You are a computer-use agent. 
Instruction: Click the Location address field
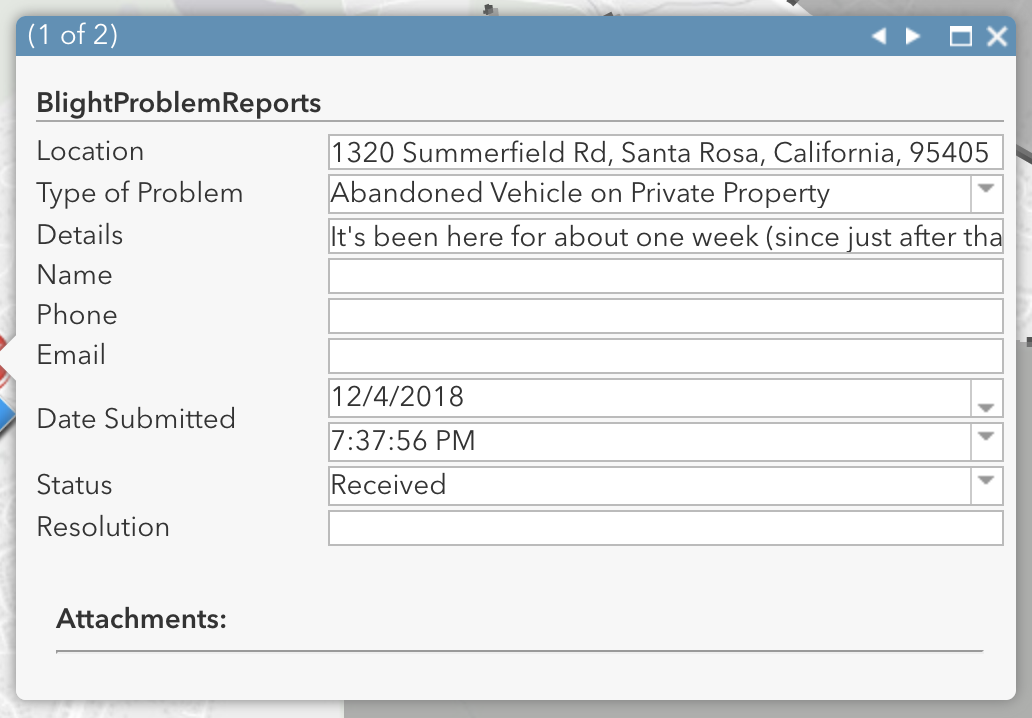tap(665, 153)
